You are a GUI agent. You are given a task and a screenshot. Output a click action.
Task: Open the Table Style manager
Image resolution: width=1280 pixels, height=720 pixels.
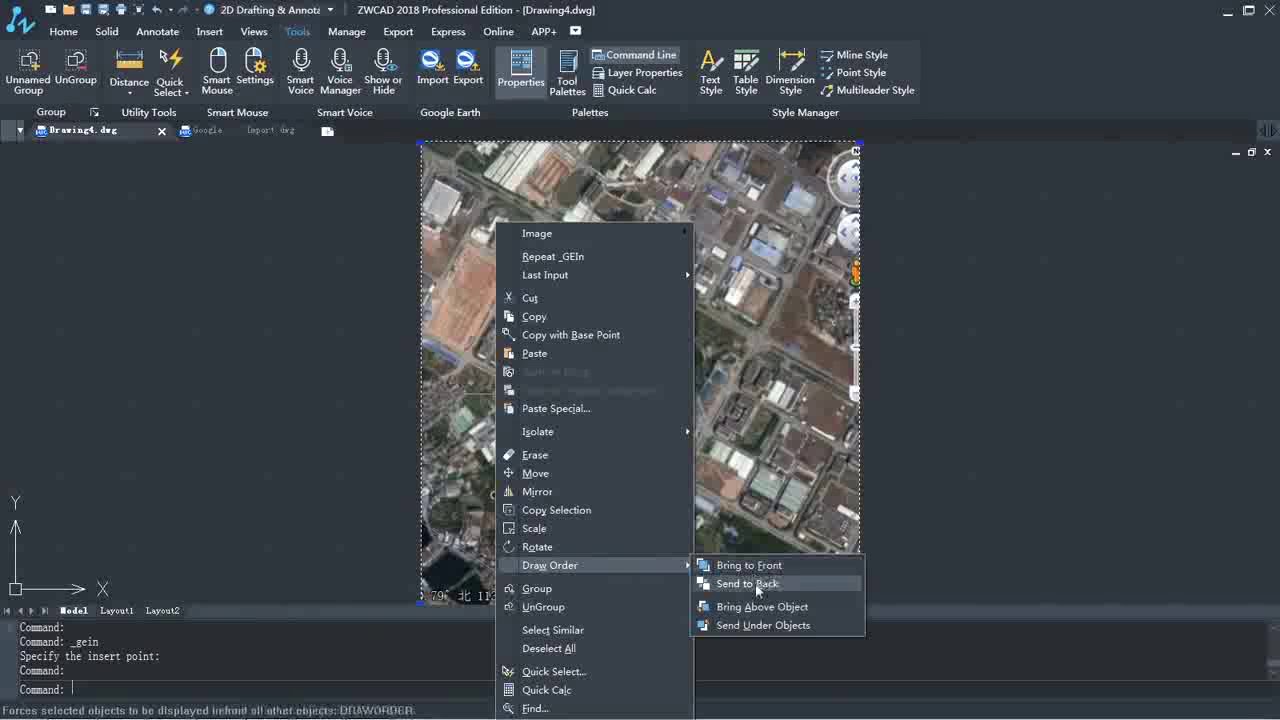click(746, 72)
